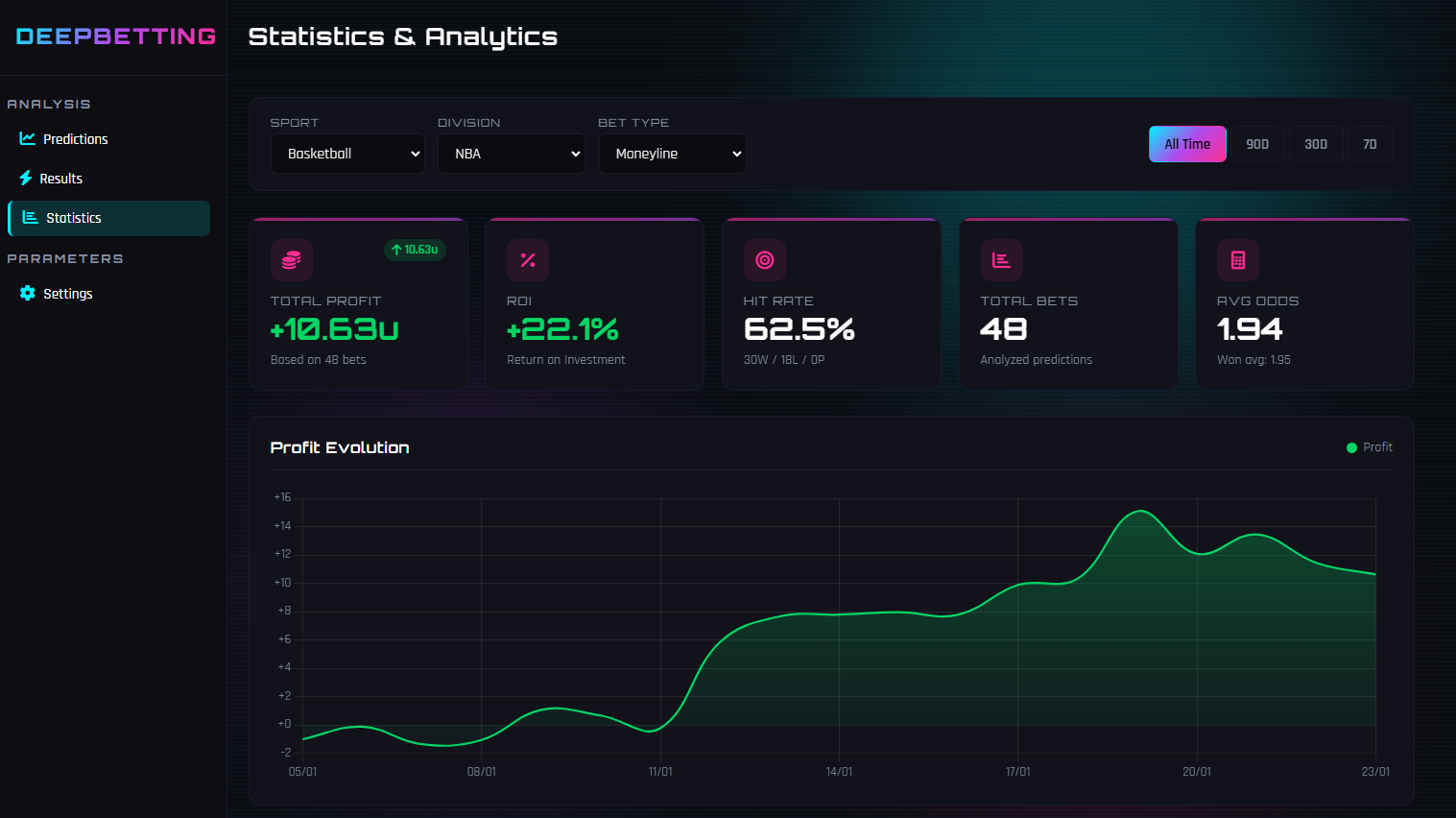Click the target icon above Hit Rate
1456x818 pixels.
click(764, 259)
